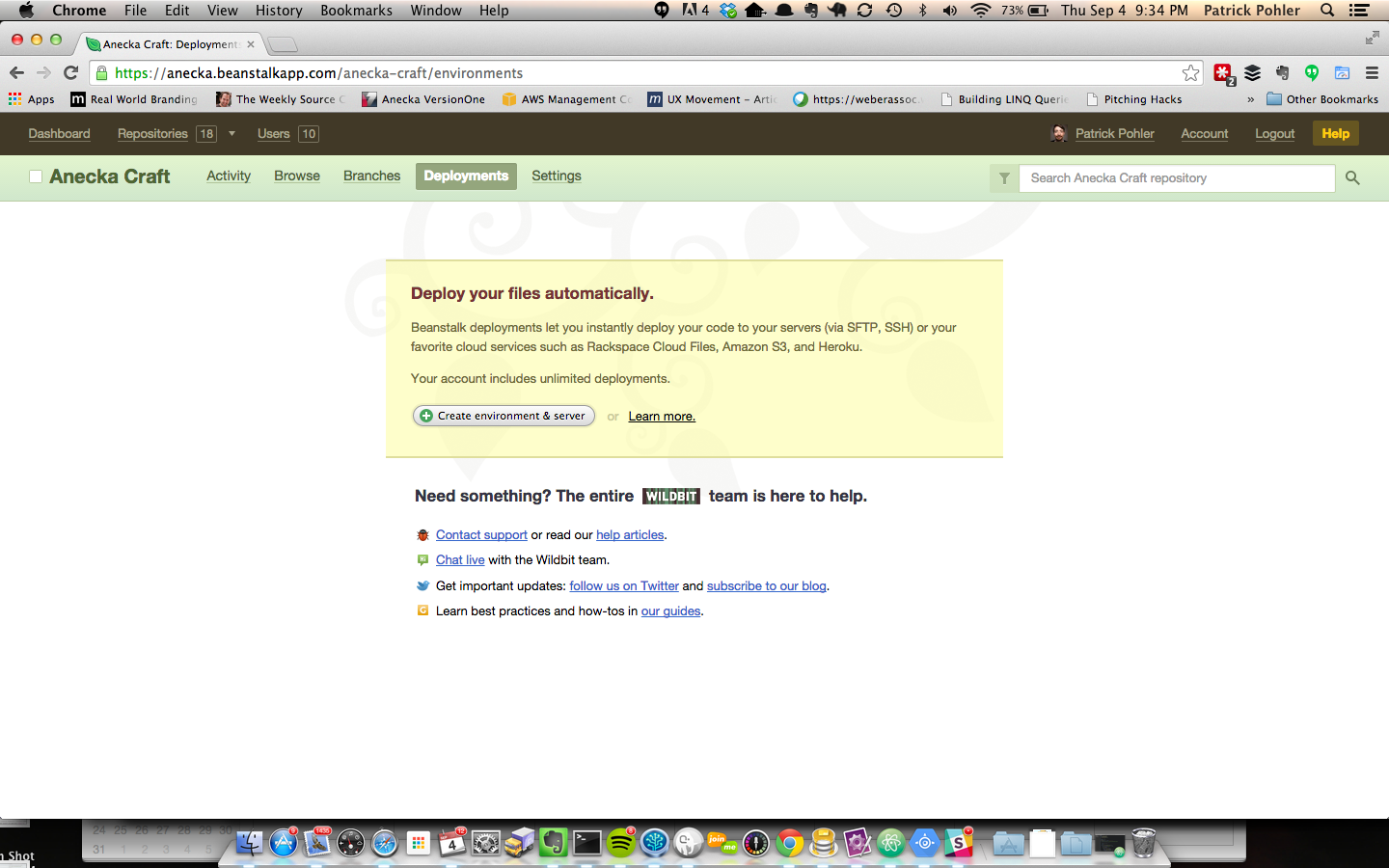The image size is (1389, 868).
Task: Click the filter funnel icon
Action: coord(1004,177)
